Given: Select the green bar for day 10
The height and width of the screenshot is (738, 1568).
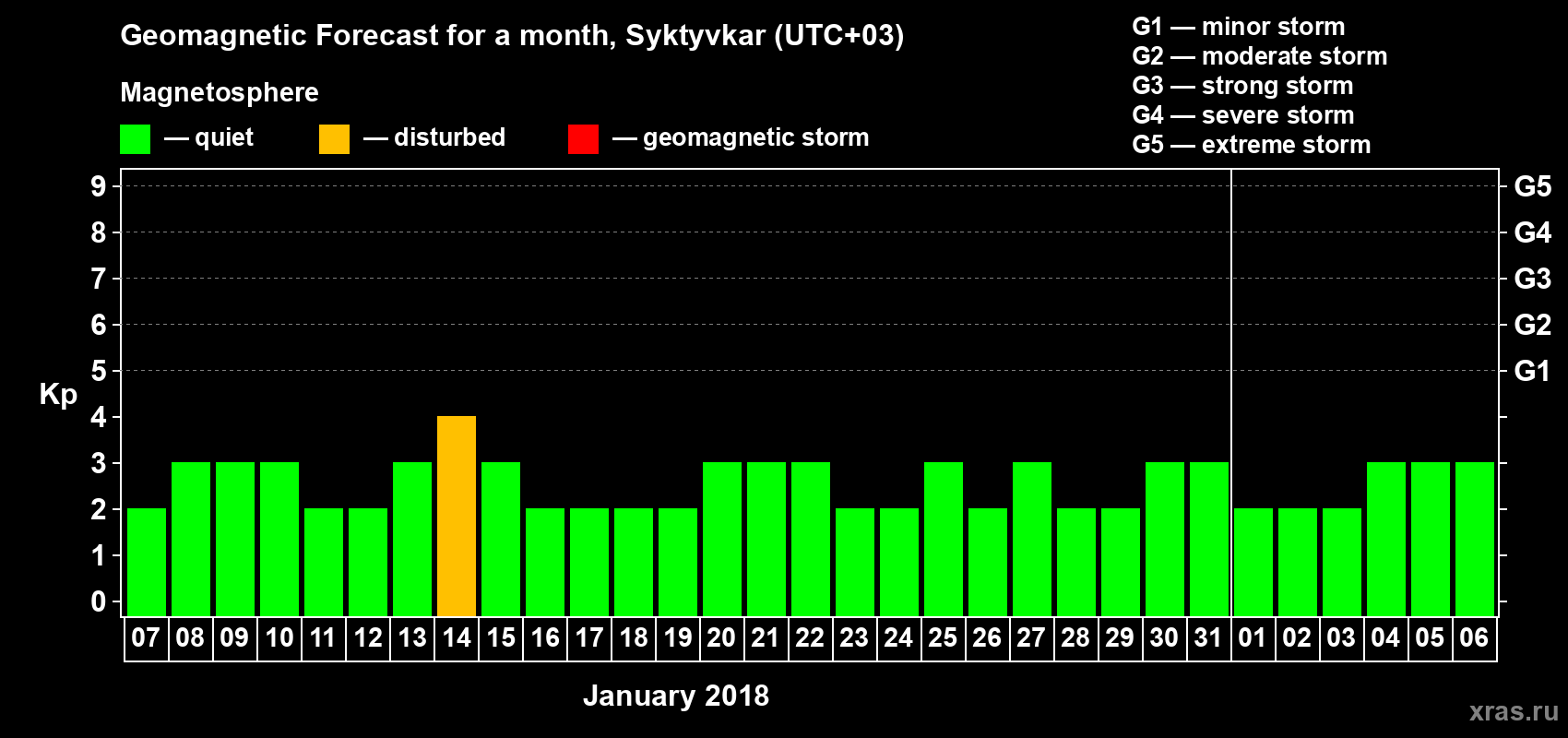Looking at the screenshot, I should click(279, 539).
